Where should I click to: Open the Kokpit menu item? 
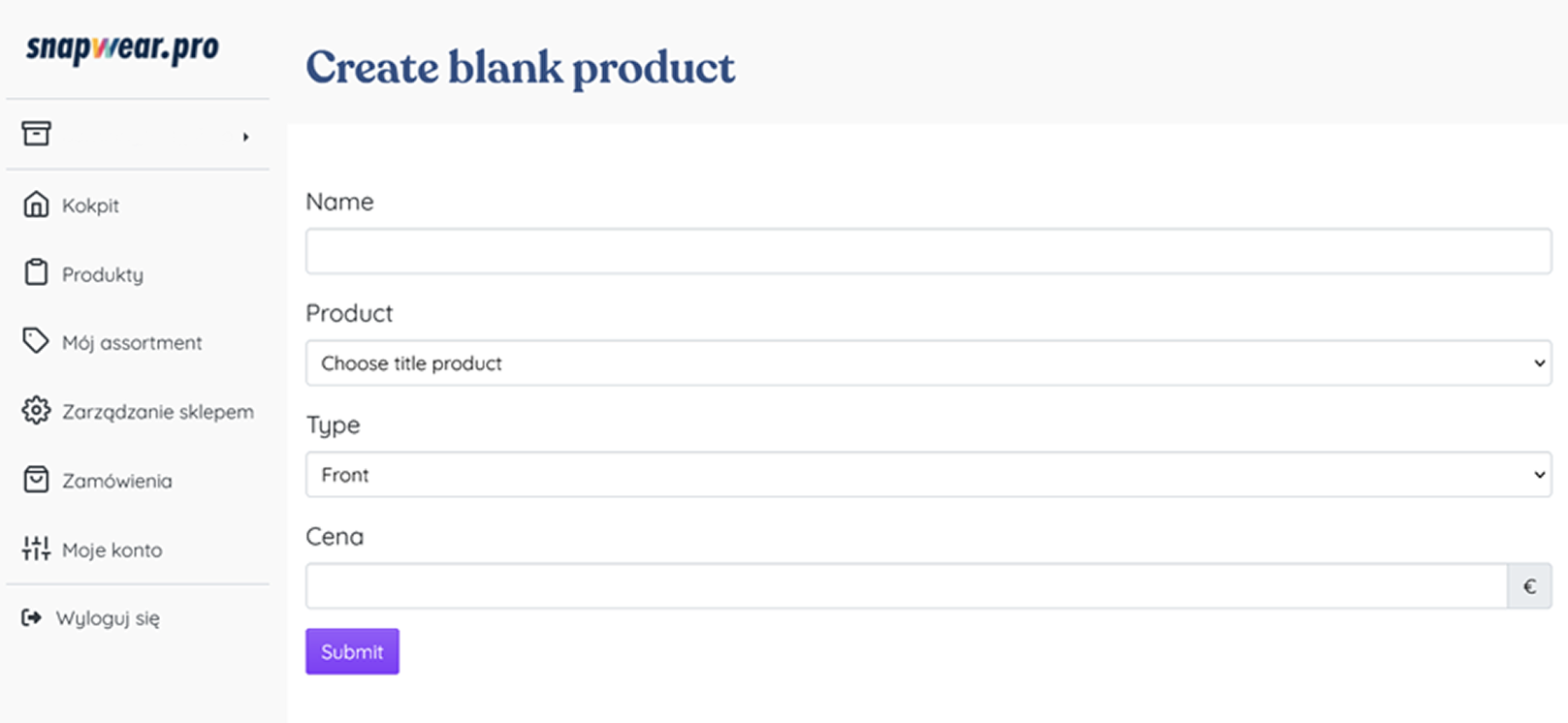pyautogui.click(x=90, y=205)
